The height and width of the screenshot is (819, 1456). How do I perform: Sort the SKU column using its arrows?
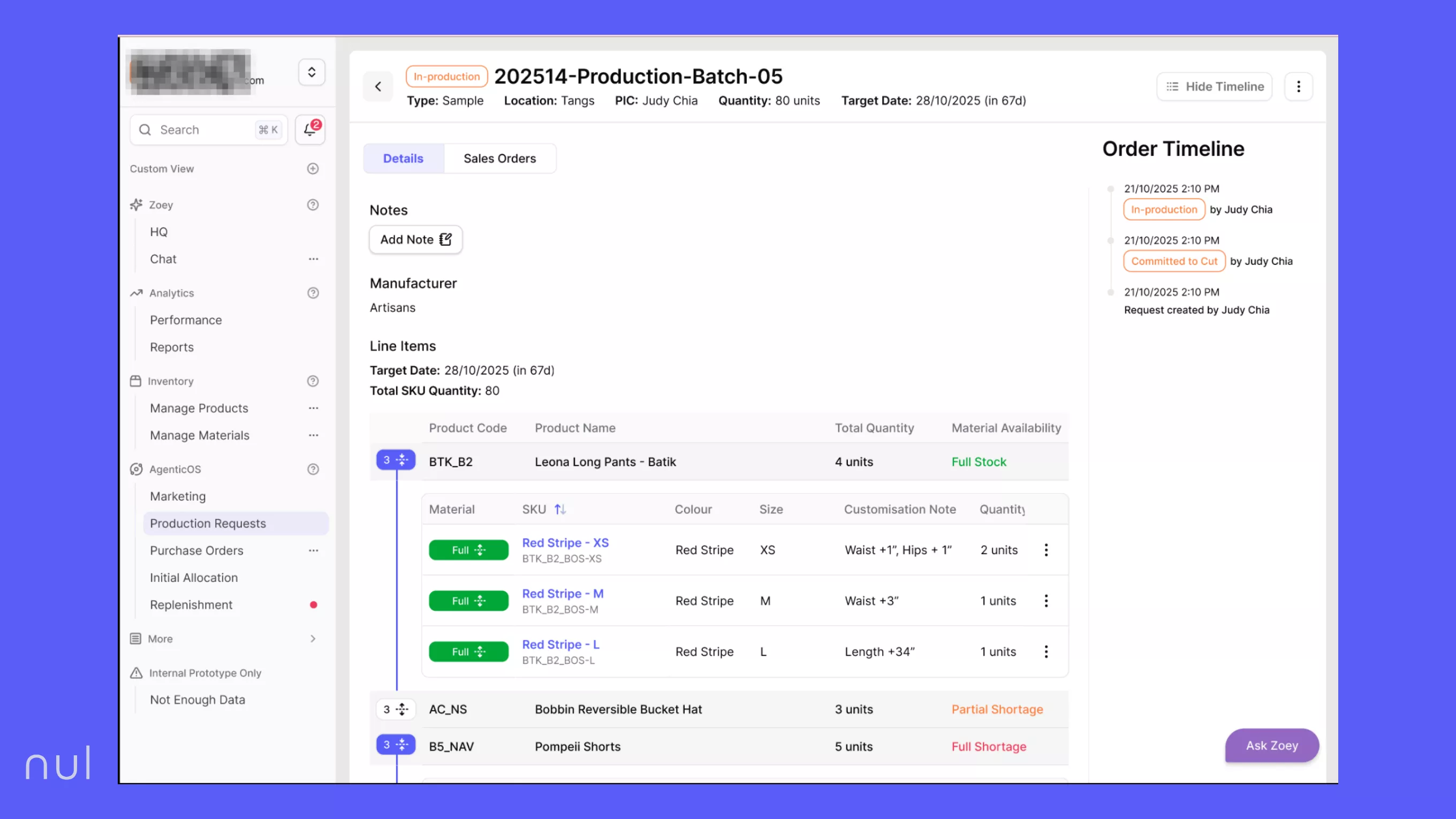point(560,509)
